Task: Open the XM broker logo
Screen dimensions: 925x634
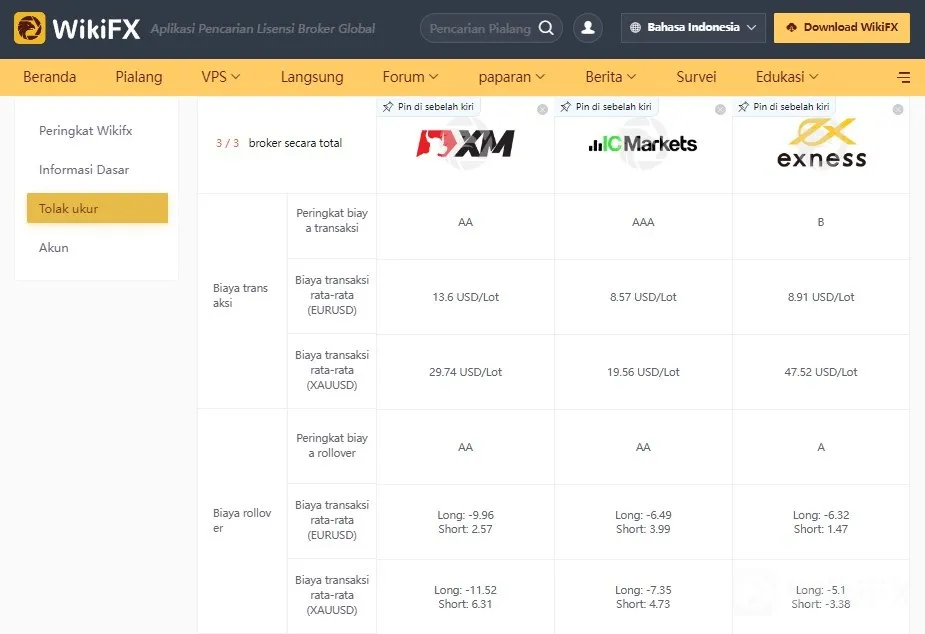Action: click(465, 143)
